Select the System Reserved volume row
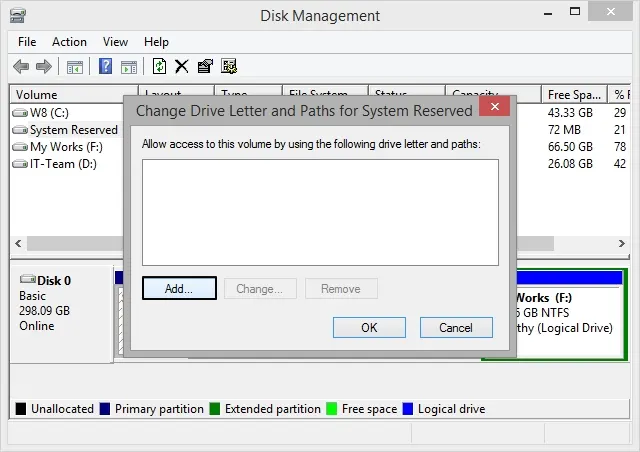640x452 pixels. [65, 130]
